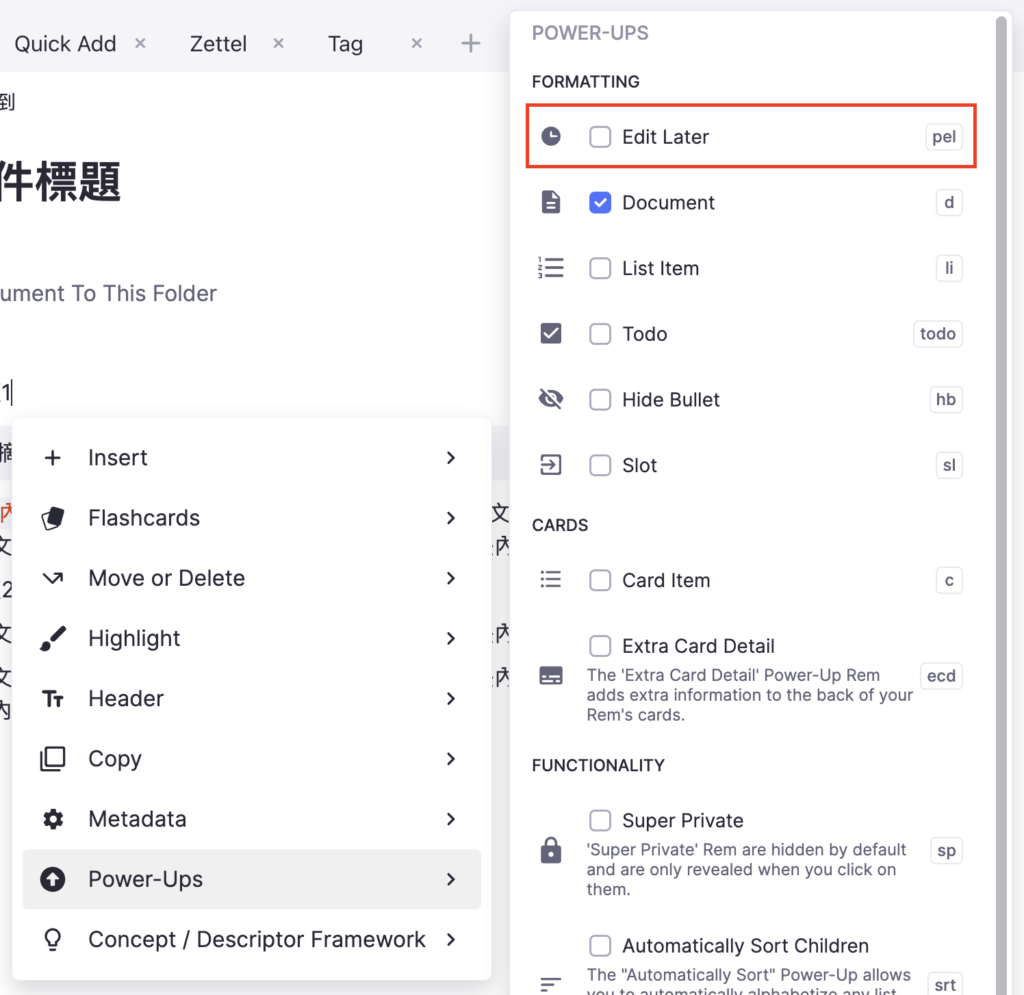Click the Highlight pen icon
This screenshot has width=1024, height=995.
(53, 638)
